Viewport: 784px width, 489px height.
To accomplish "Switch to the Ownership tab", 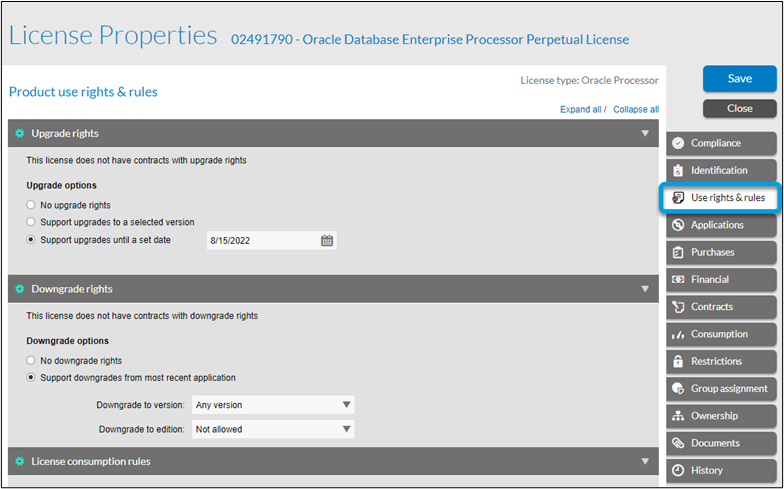I will [x=721, y=416].
